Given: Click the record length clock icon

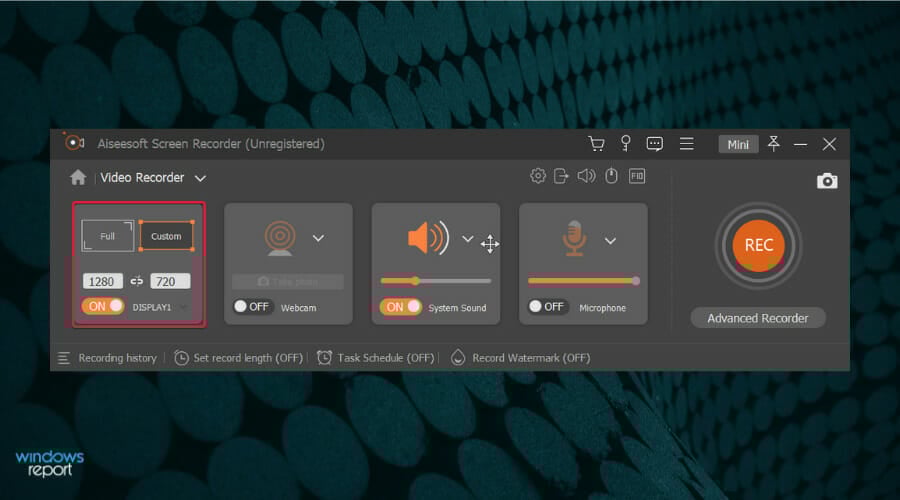Looking at the screenshot, I should point(181,358).
